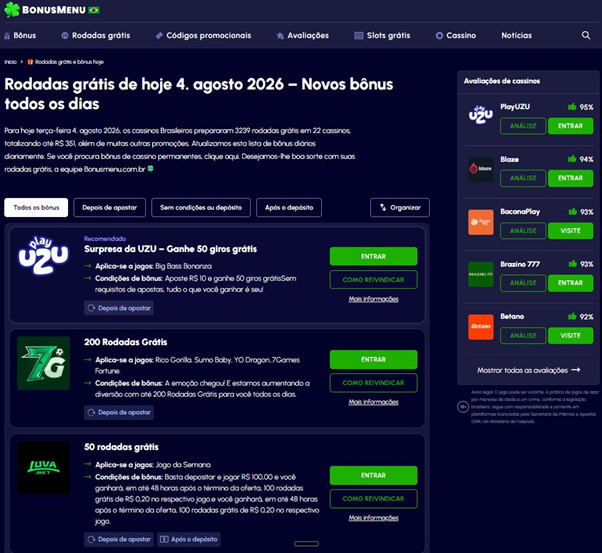Open the search magnifier icon
The width and height of the screenshot is (602, 553).
[x=585, y=35]
